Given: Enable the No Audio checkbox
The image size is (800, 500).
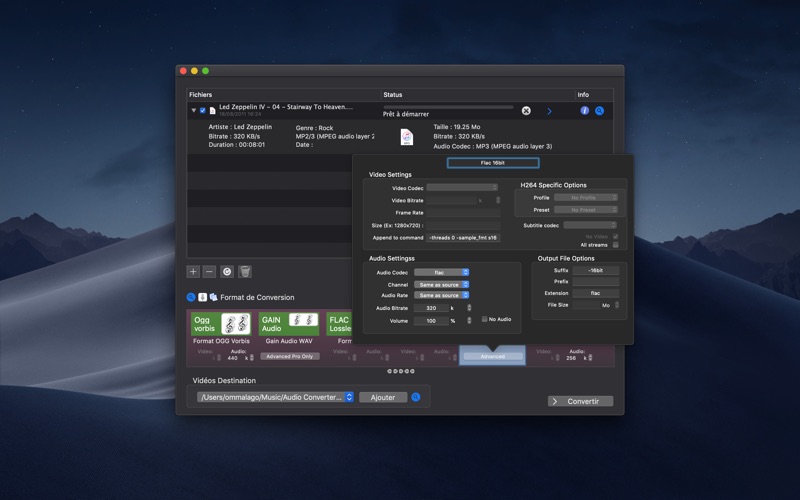Looking at the screenshot, I should (x=484, y=319).
